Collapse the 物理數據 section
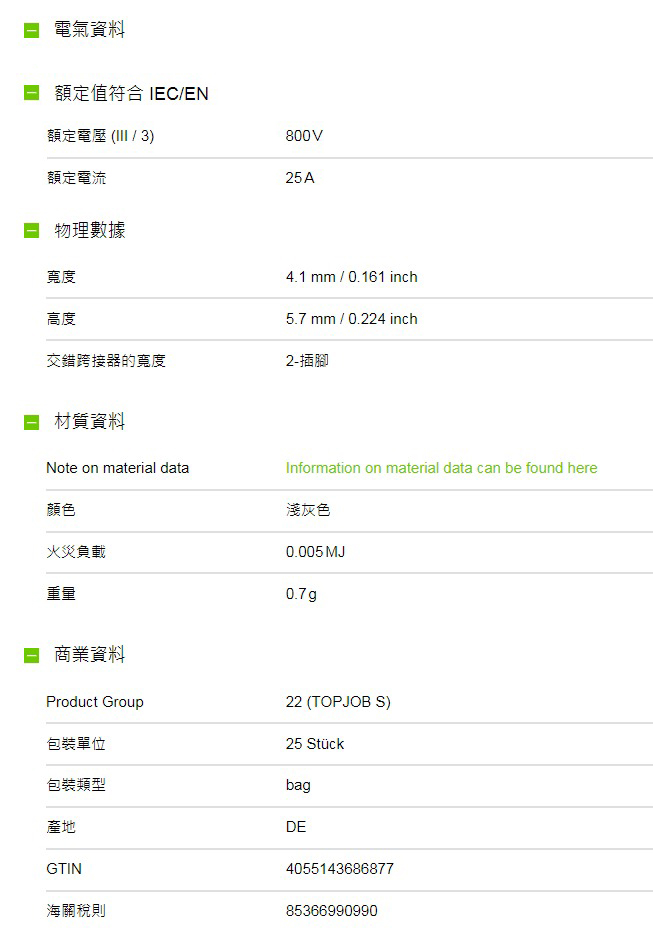653x944 pixels. (31, 230)
